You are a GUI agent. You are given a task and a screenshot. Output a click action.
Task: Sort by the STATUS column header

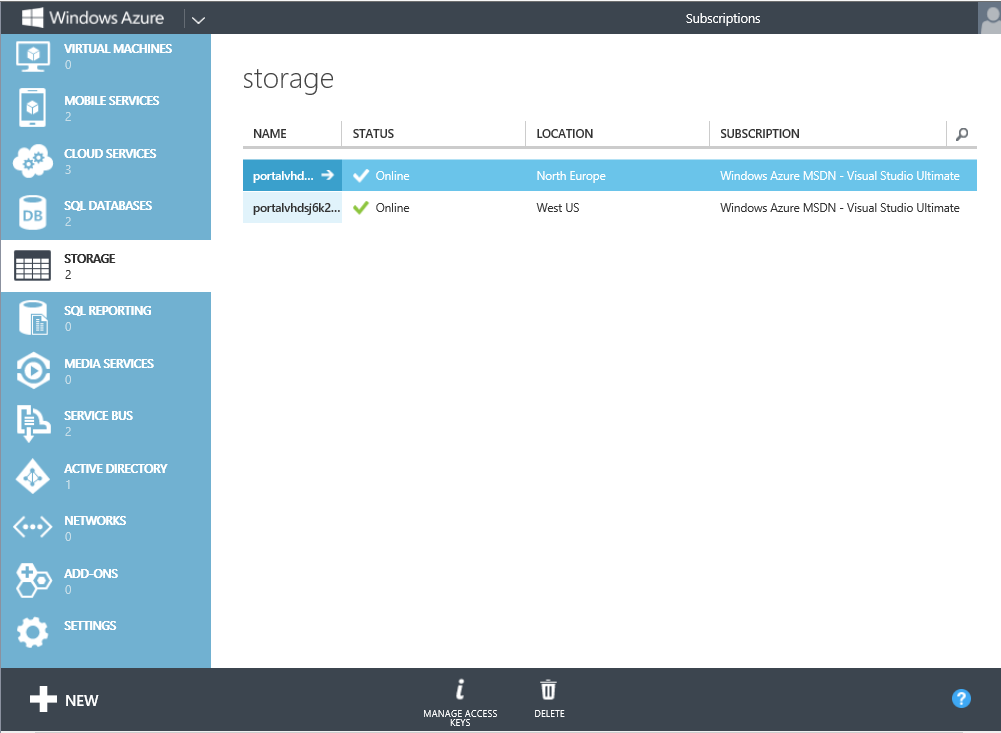(373, 133)
